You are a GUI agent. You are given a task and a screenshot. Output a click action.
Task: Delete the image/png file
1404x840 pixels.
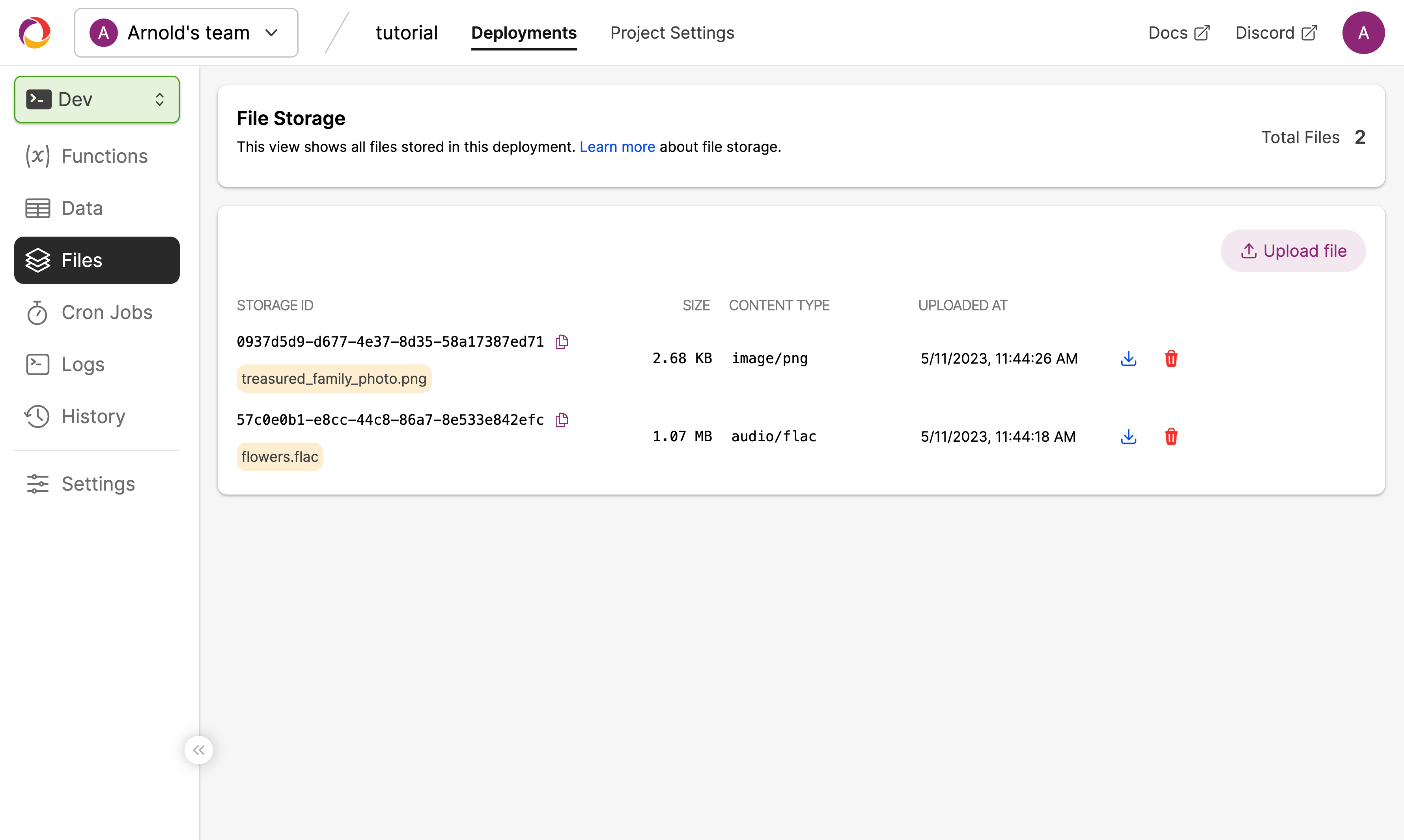(1171, 358)
